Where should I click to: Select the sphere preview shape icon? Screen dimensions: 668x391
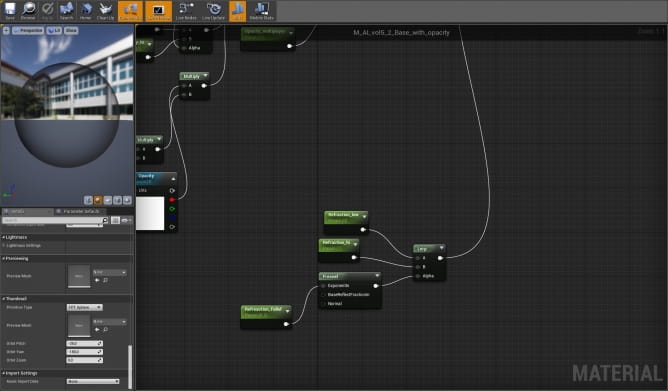click(98, 200)
